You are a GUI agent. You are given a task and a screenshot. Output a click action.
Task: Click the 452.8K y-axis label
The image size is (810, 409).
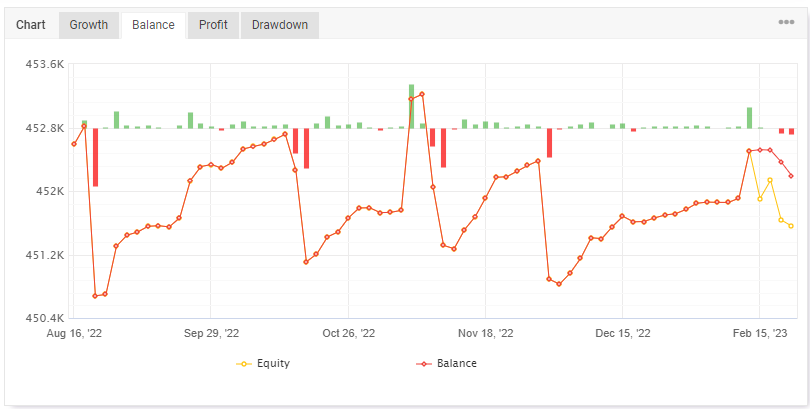coord(45,128)
